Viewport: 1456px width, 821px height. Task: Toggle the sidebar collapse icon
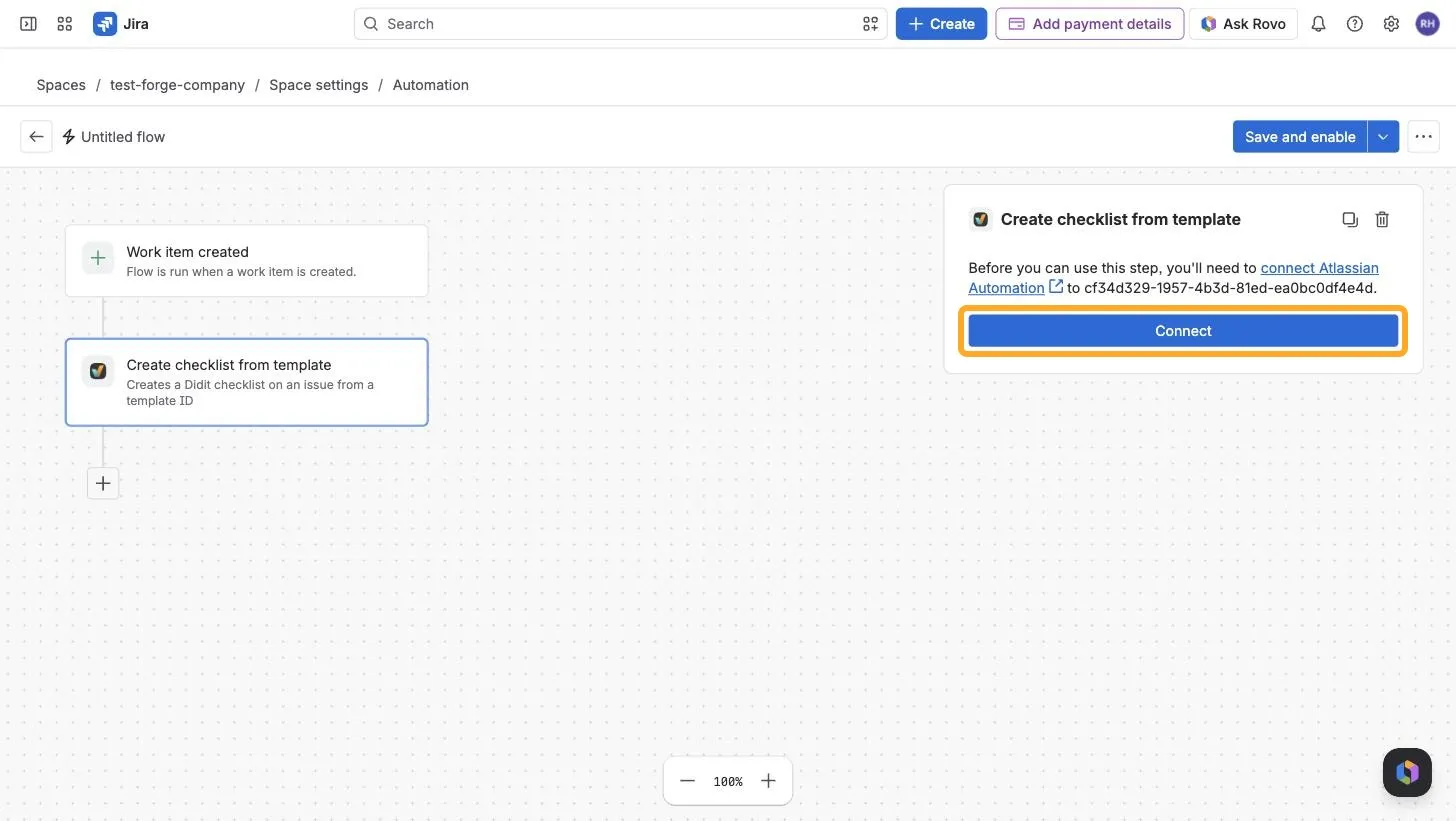(x=28, y=24)
